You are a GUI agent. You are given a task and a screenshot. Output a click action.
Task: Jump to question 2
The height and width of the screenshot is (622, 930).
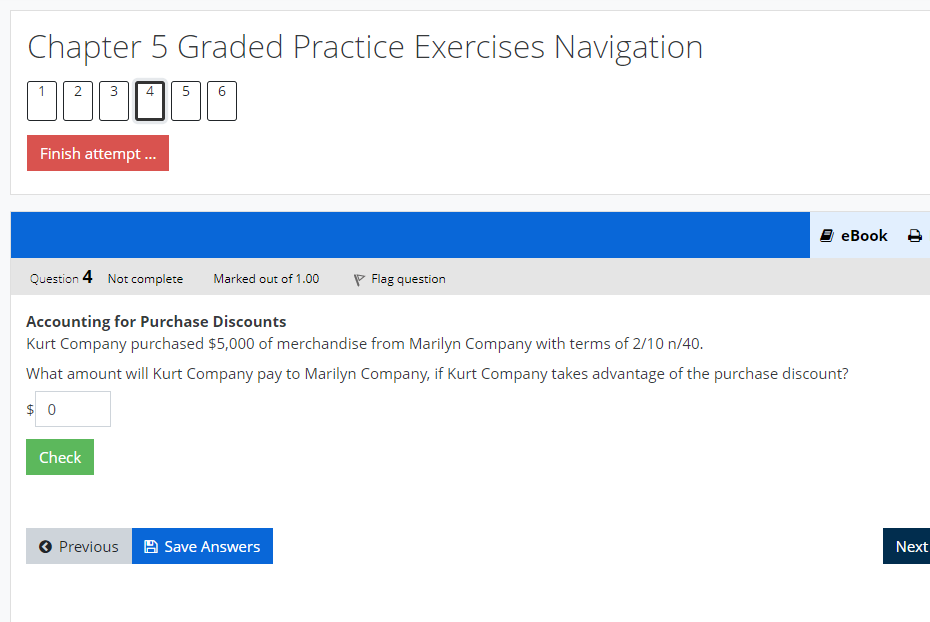pos(77,100)
